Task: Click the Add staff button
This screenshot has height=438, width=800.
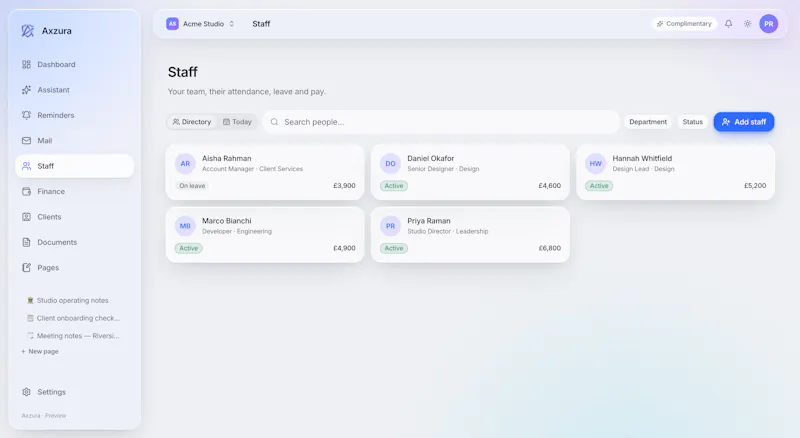Action: [744, 122]
